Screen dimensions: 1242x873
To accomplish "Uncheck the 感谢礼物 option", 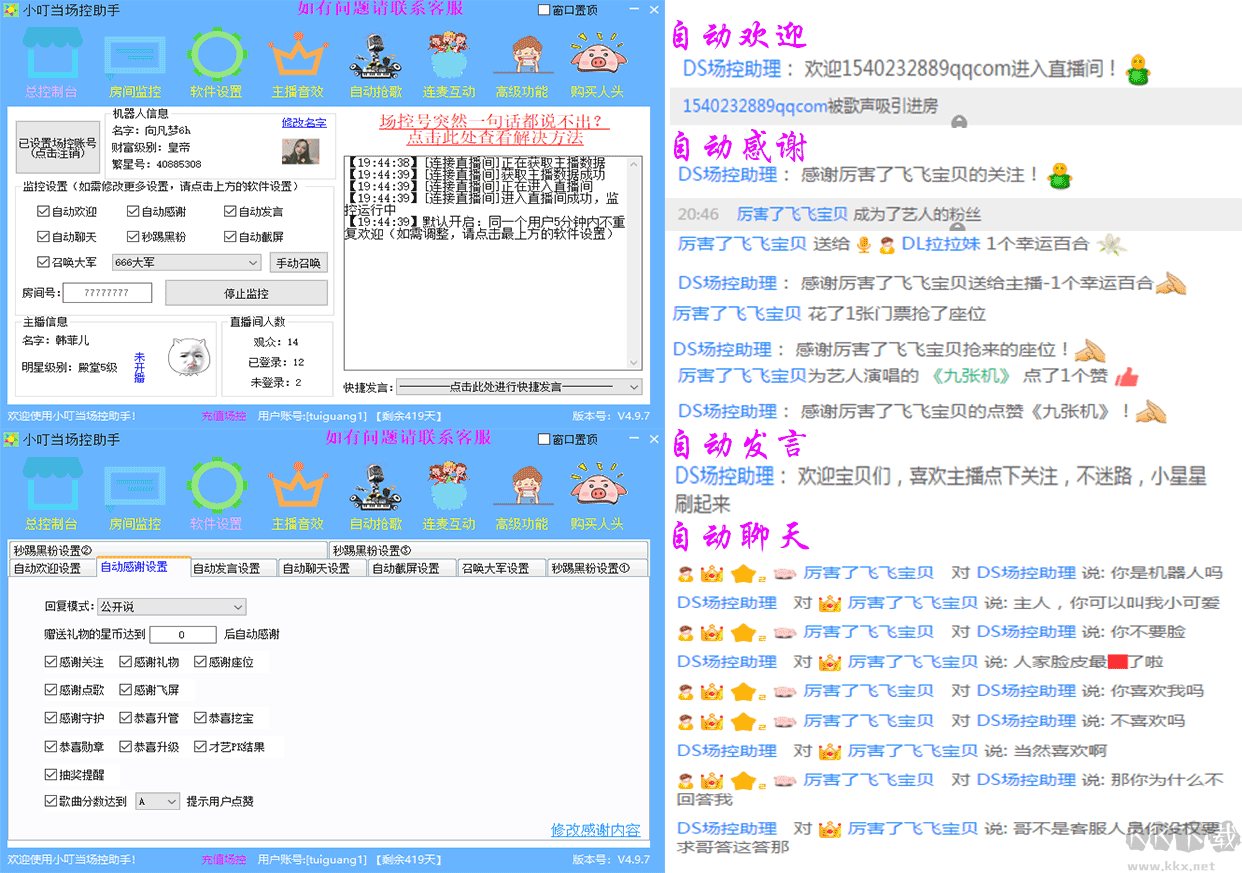I will (126, 662).
